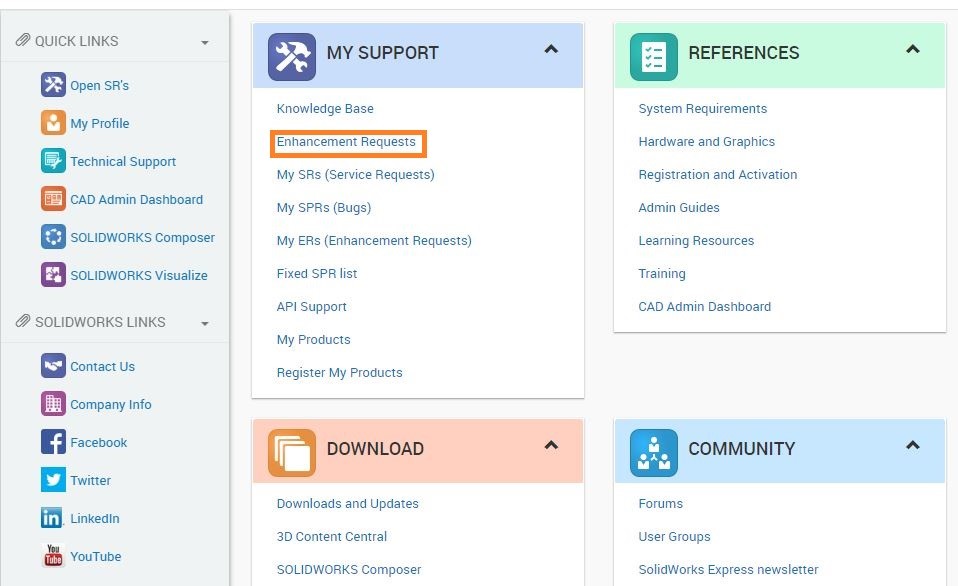Open the Knowledge Base link
The width and height of the screenshot is (958, 586).
325,109
